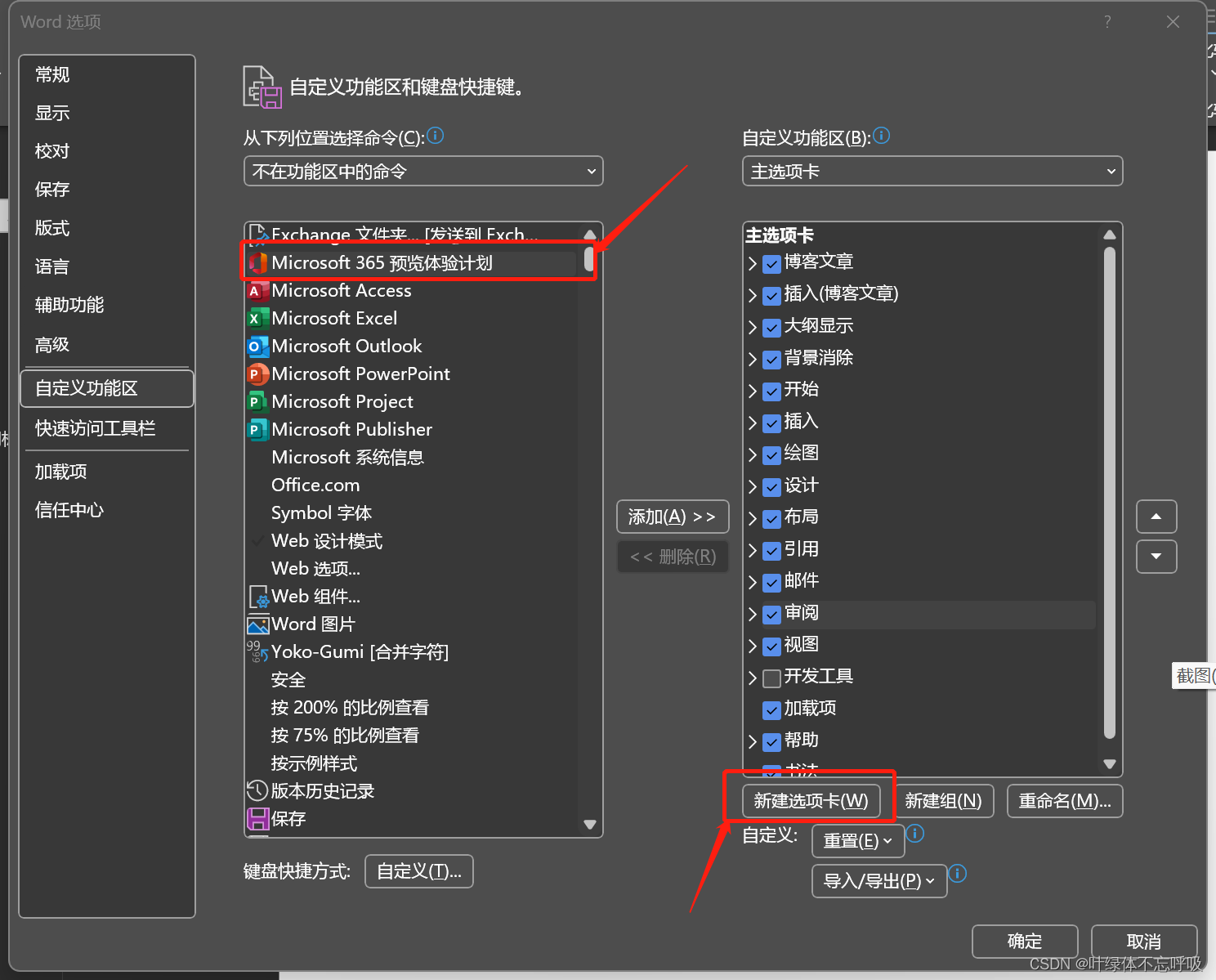Select the Microsoft 365 预览体验计划 command icon
1216x980 pixels.
pos(258,263)
